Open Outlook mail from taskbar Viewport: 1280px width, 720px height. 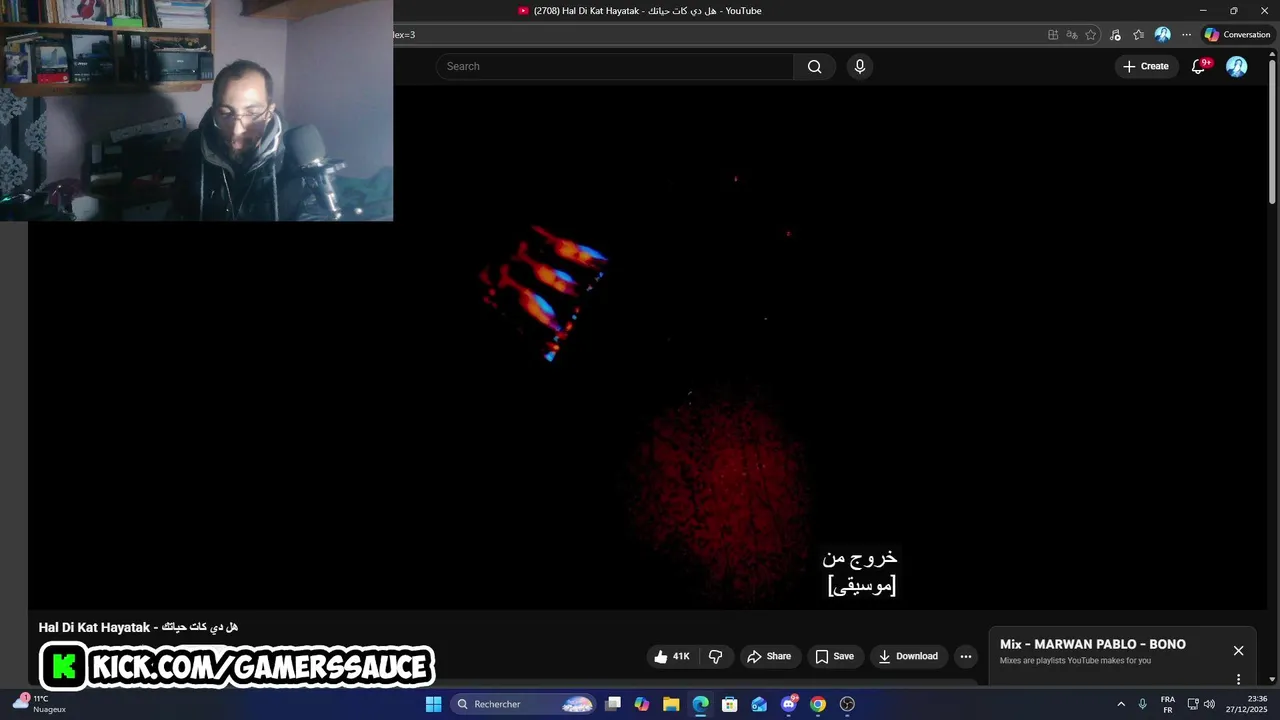[759, 704]
